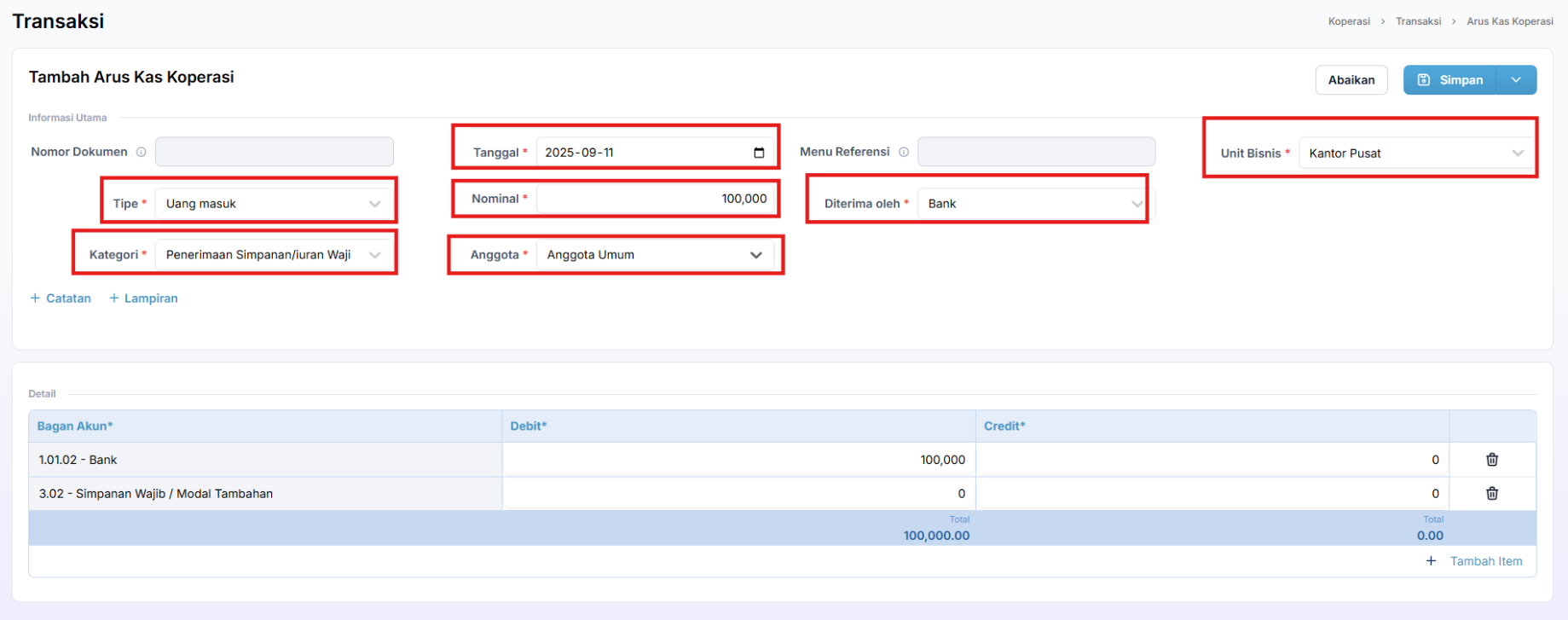The width and height of the screenshot is (1568, 620).
Task: Select Arus Kas Koperasi breadcrumb
Action: pos(1510,21)
